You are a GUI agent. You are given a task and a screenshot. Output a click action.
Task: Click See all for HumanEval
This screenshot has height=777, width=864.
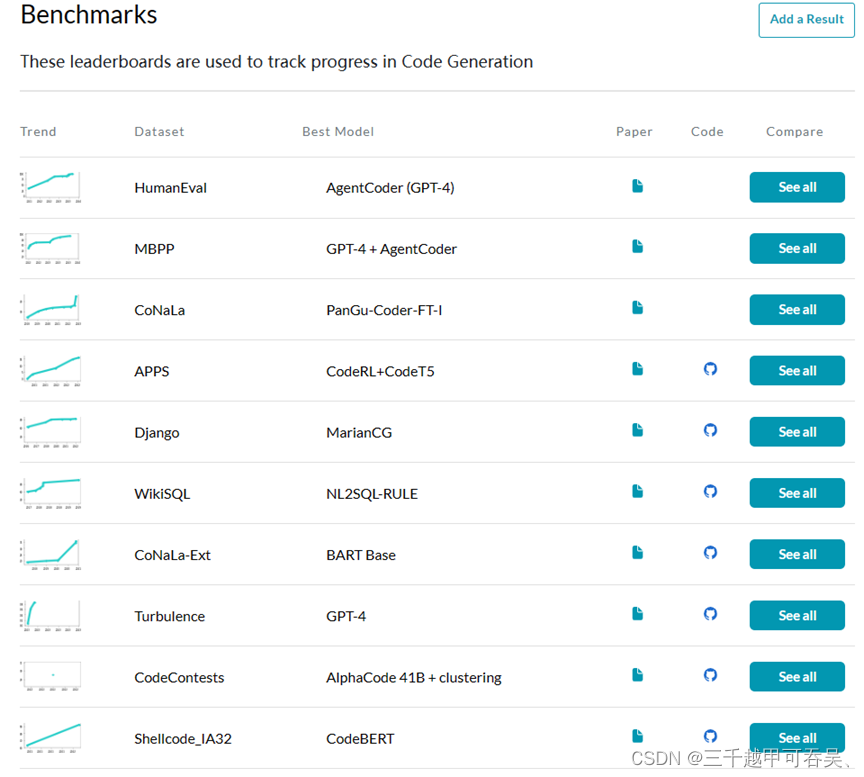tap(797, 187)
